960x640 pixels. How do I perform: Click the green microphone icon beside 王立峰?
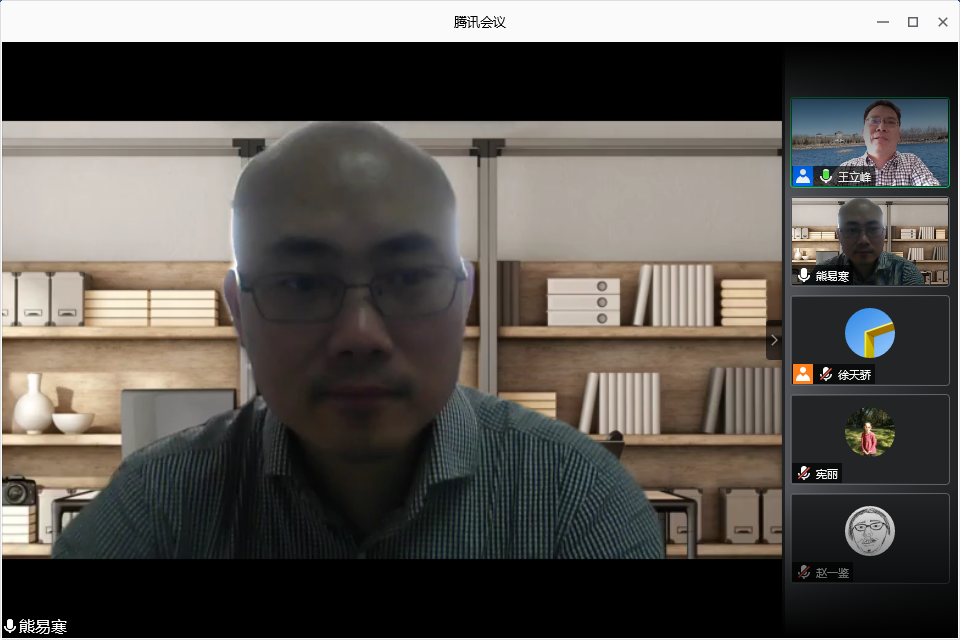(x=826, y=176)
